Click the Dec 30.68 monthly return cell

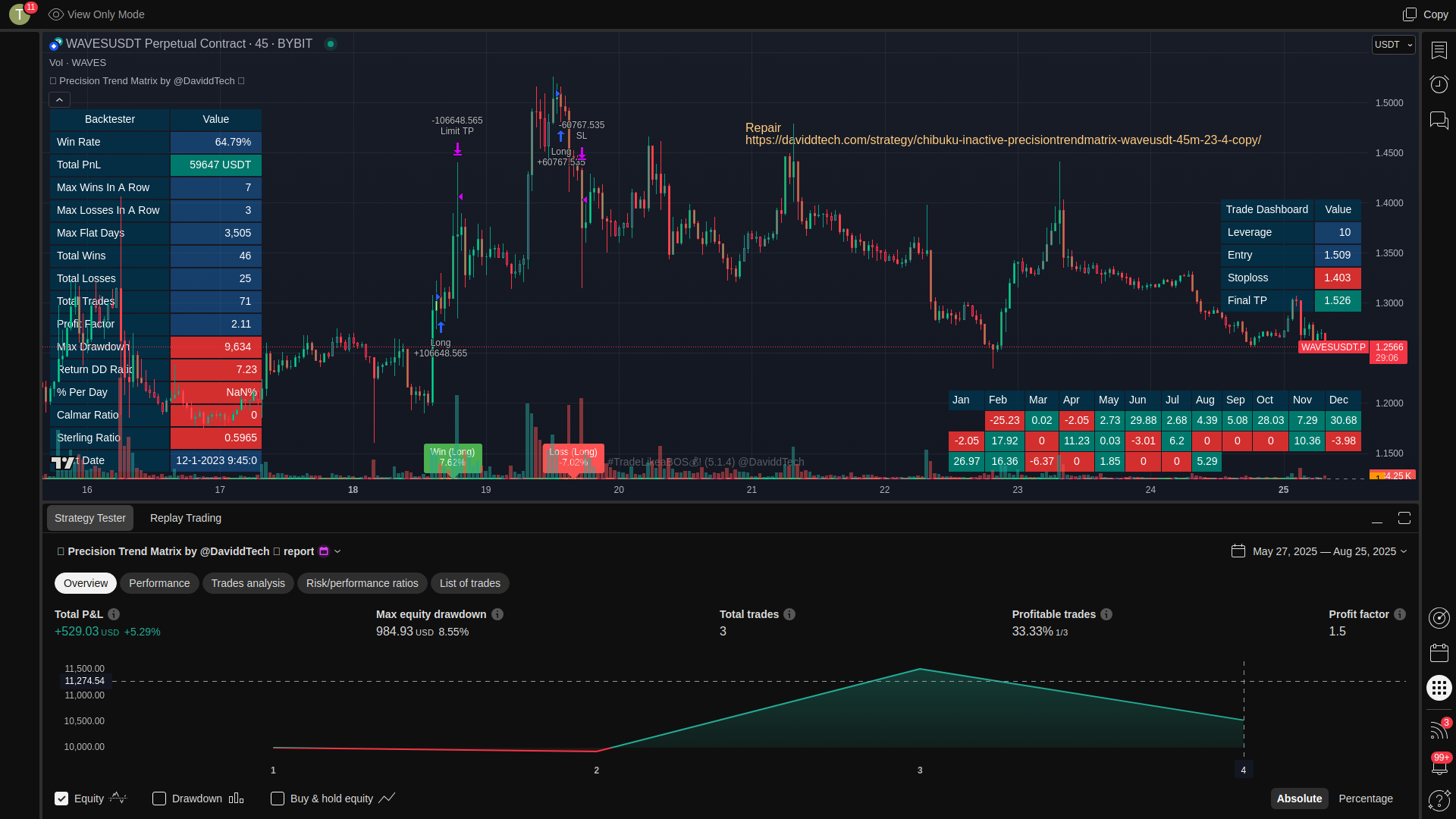pyautogui.click(x=1343, y=420)
